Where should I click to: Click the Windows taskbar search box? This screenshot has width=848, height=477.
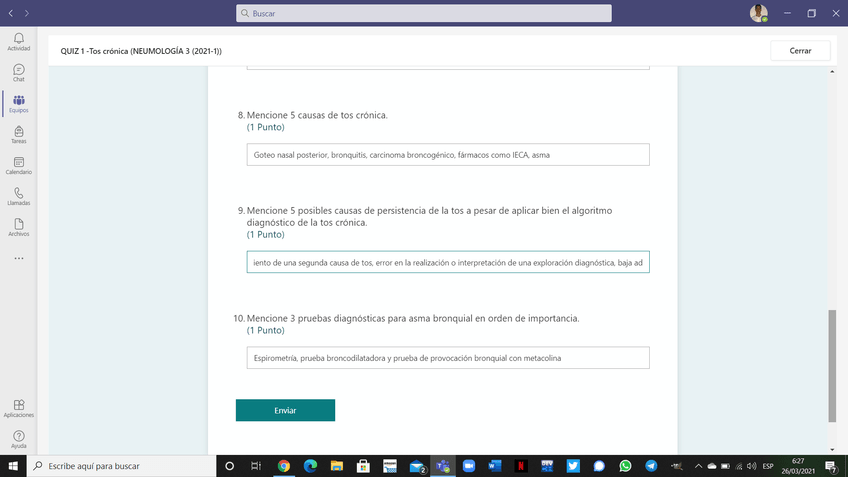coord(121,466)
